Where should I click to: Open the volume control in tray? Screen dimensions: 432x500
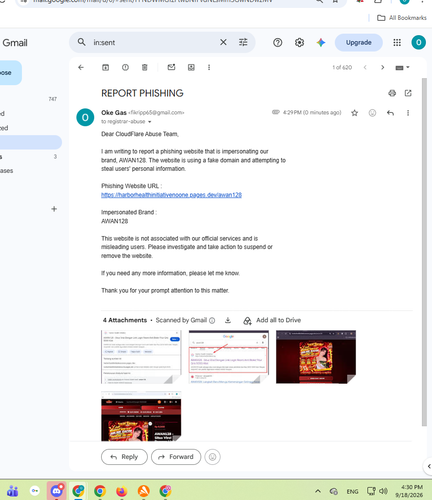pyautogui.click(x=383, y=491)
